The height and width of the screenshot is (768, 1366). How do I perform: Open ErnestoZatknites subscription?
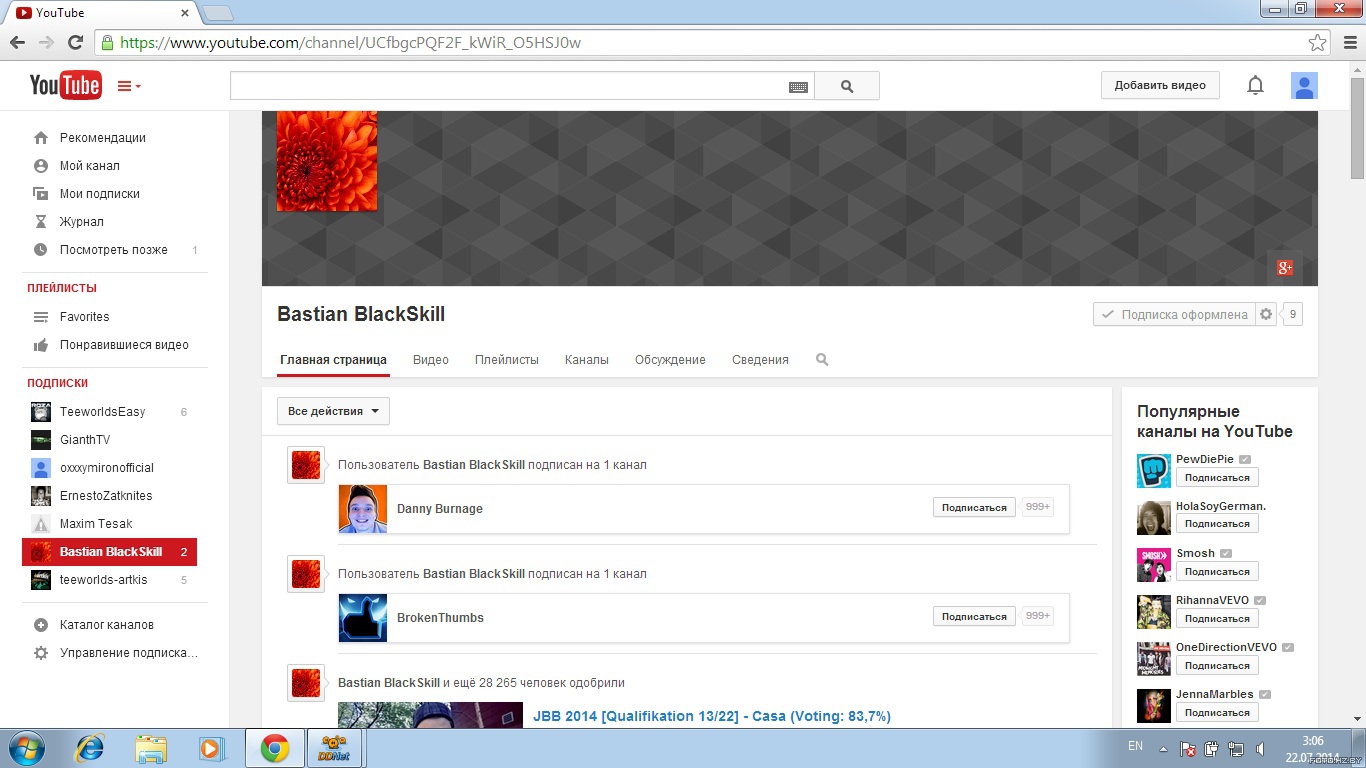(x=106, y=496)
